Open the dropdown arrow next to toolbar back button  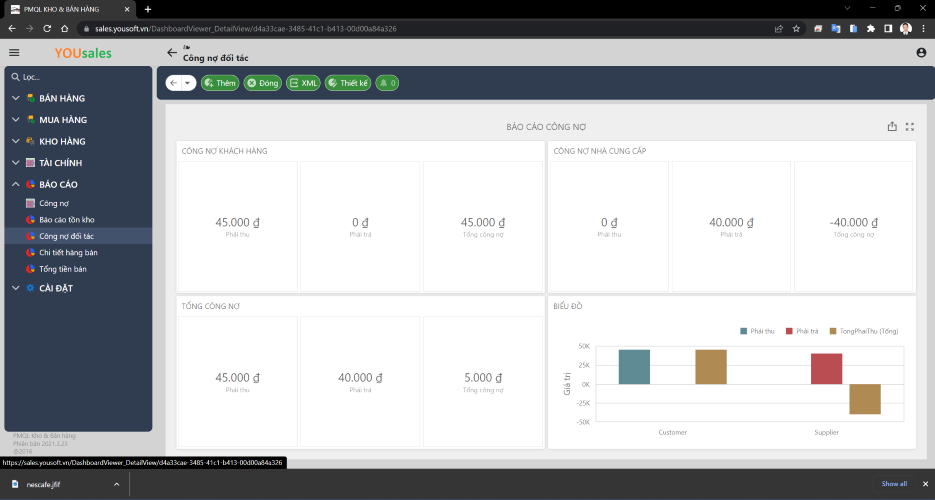click(188, 83)
